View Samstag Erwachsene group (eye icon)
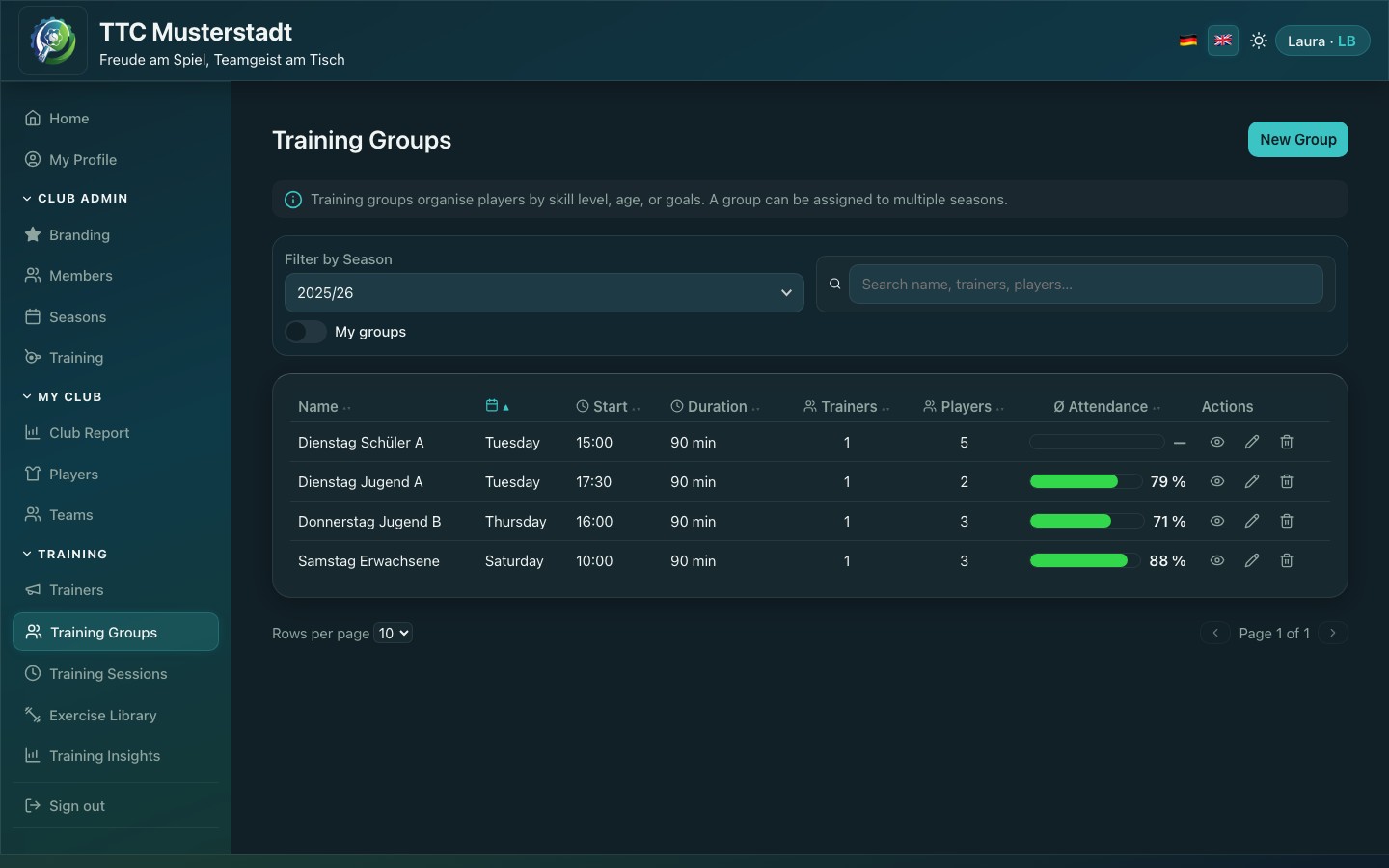 click(x=1217, y=560)
